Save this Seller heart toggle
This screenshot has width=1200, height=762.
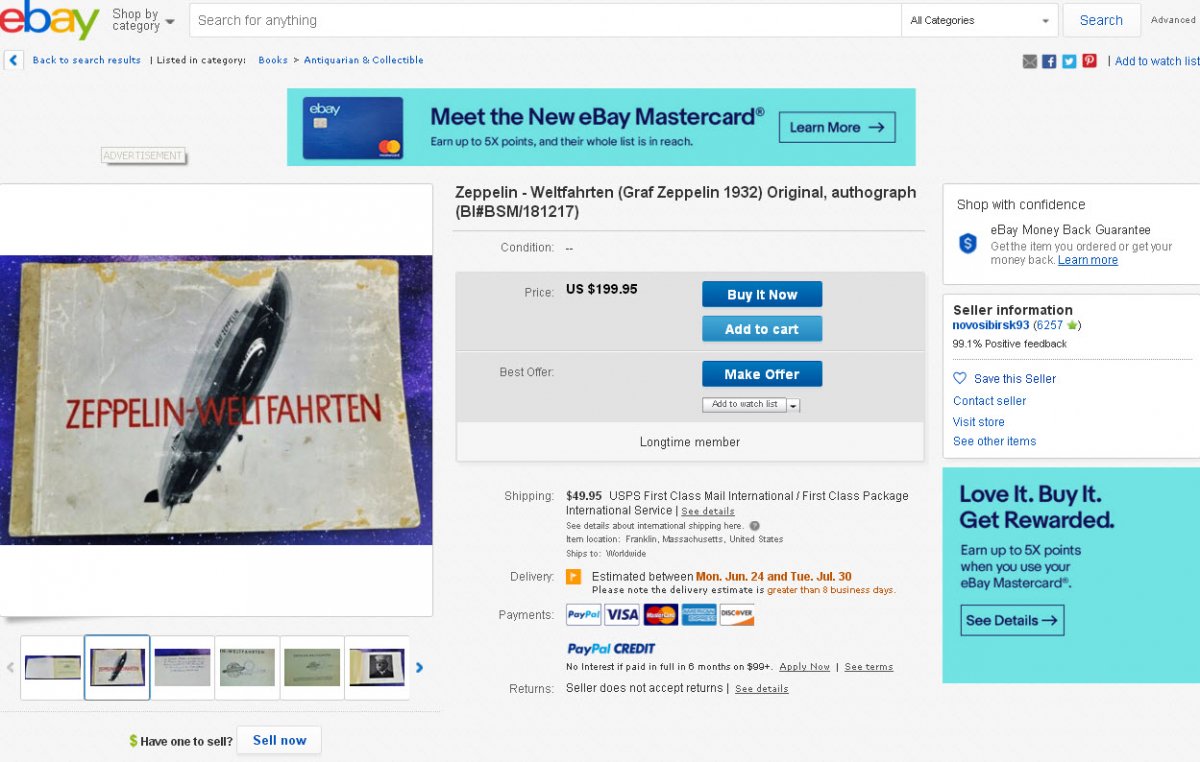pyautogui.click(x=960, y=379)
